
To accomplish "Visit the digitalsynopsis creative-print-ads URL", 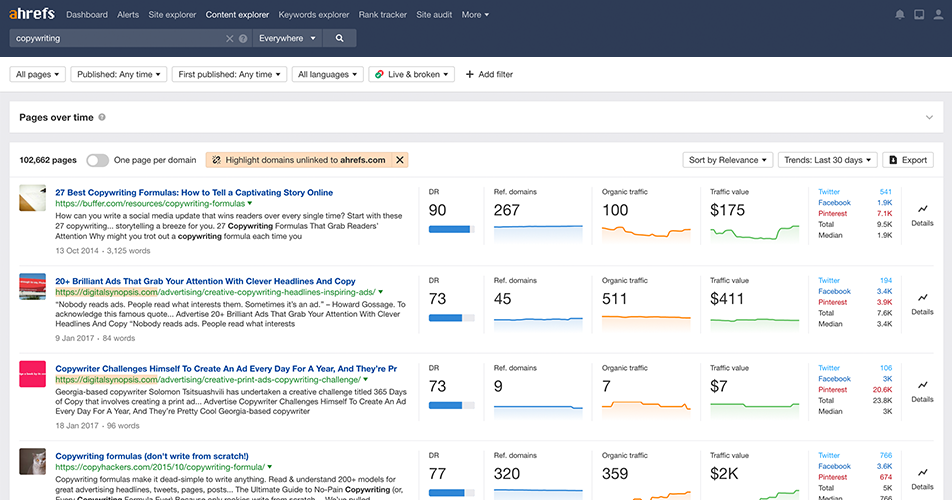I will pos(208,379).
